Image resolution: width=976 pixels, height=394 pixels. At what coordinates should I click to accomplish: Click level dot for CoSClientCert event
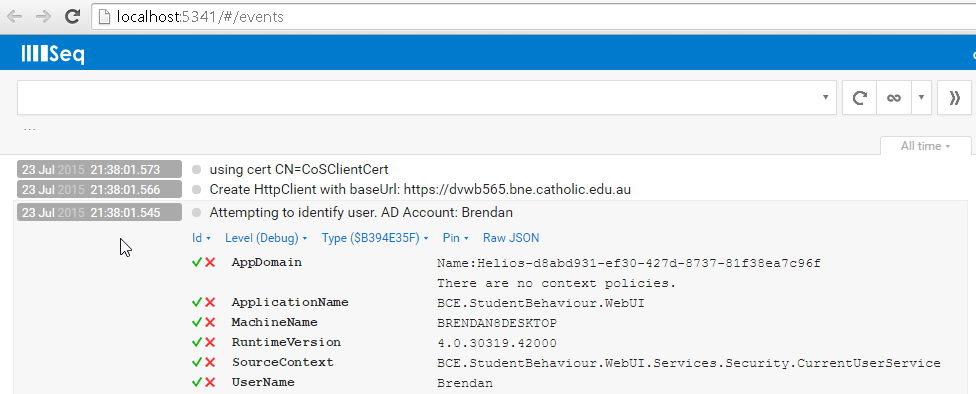coord(197,169)
